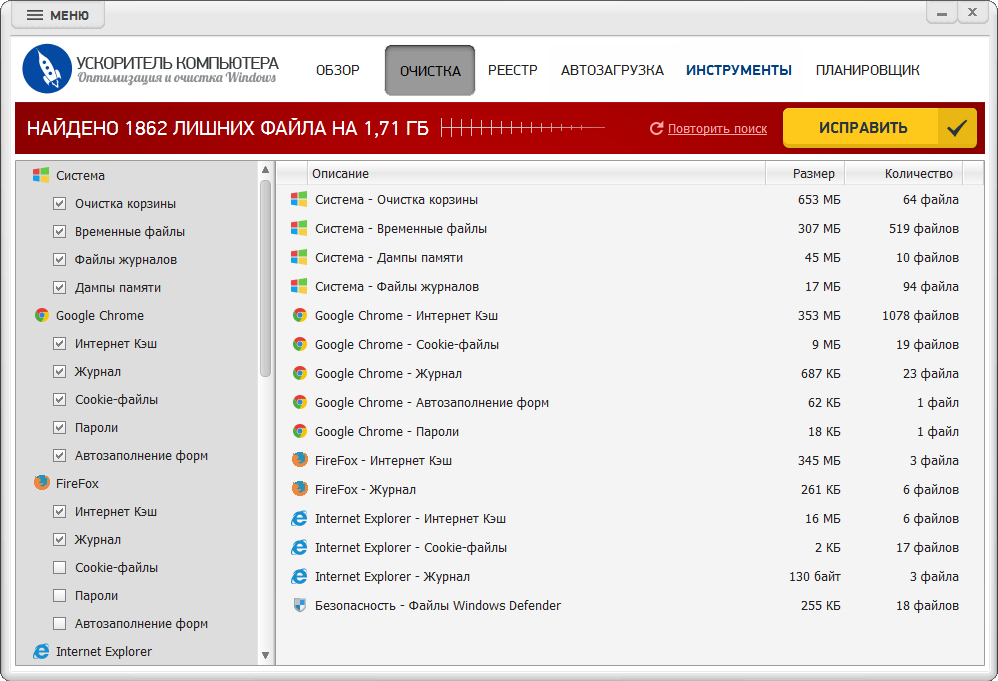The image size is (998, 681).
Task: Click the shield icon for Файлы Windows Defender
Action: click(x=299, y=605)
